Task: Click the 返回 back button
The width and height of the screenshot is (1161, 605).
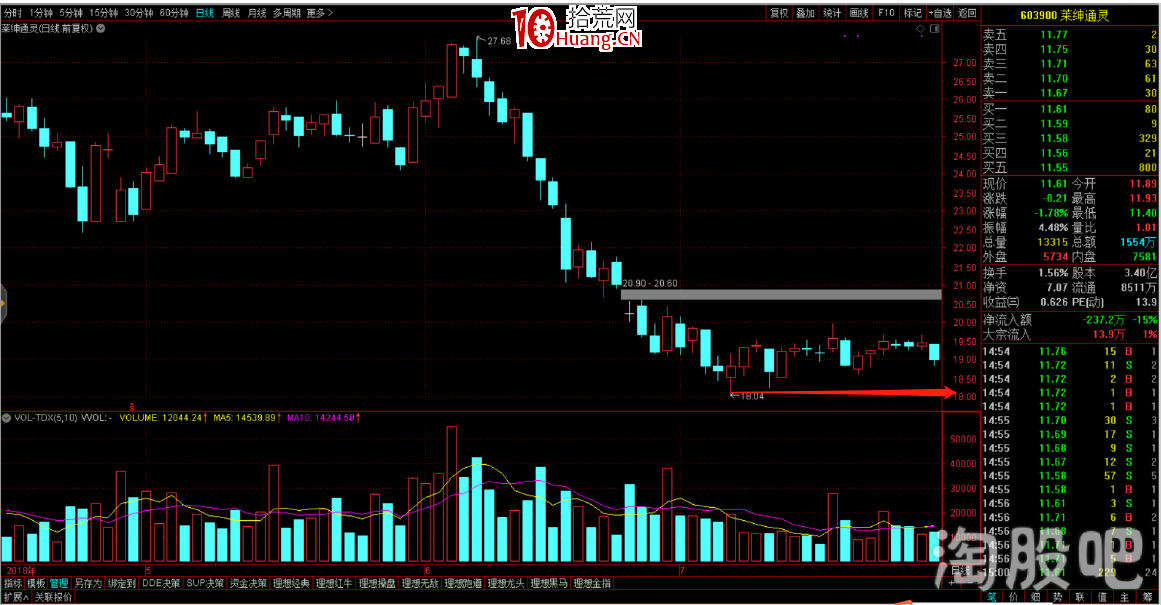Action: pos(967,13)
